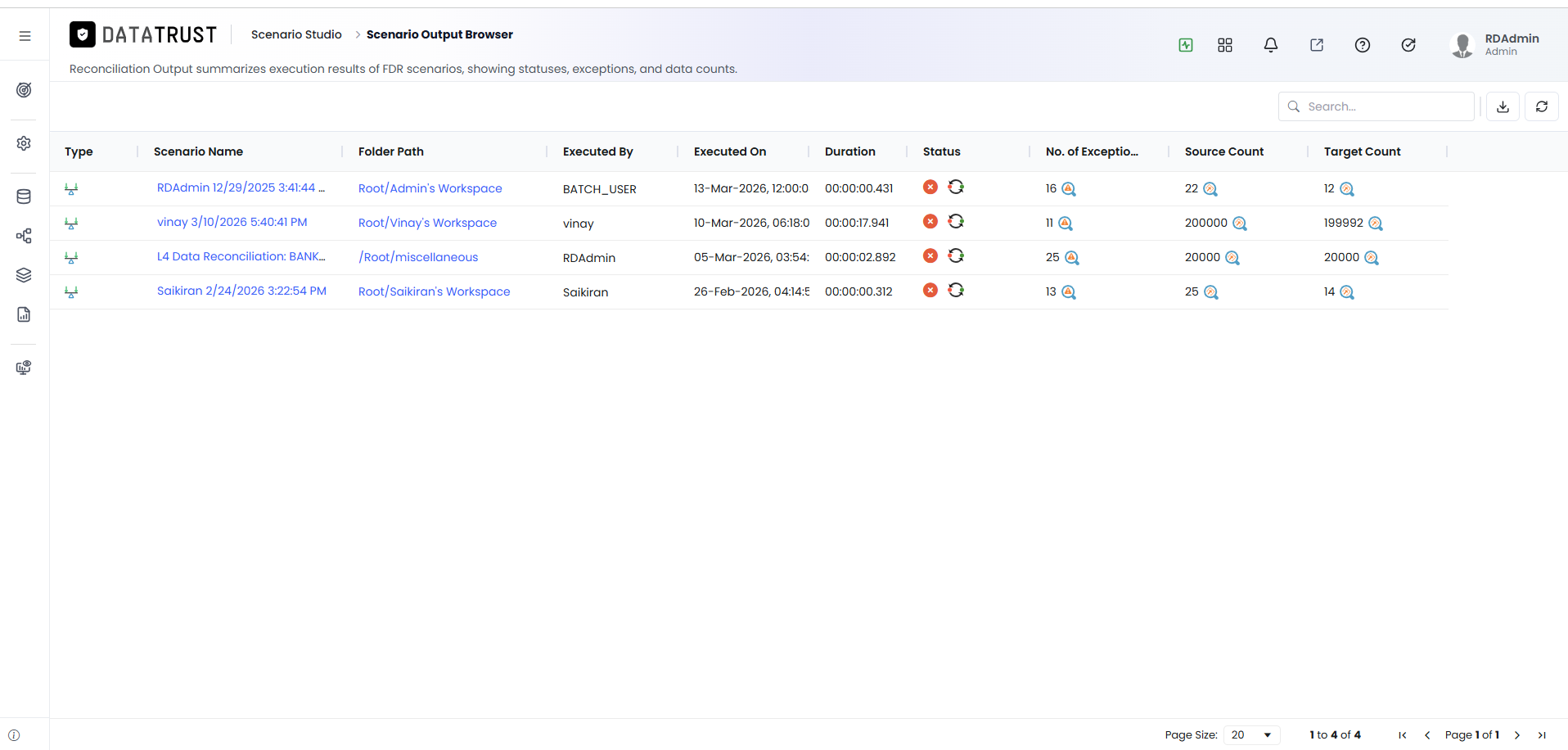Click the BATCH_USER cell
The width and height of the screenshot is (1568, 750).
pos(600,189)
